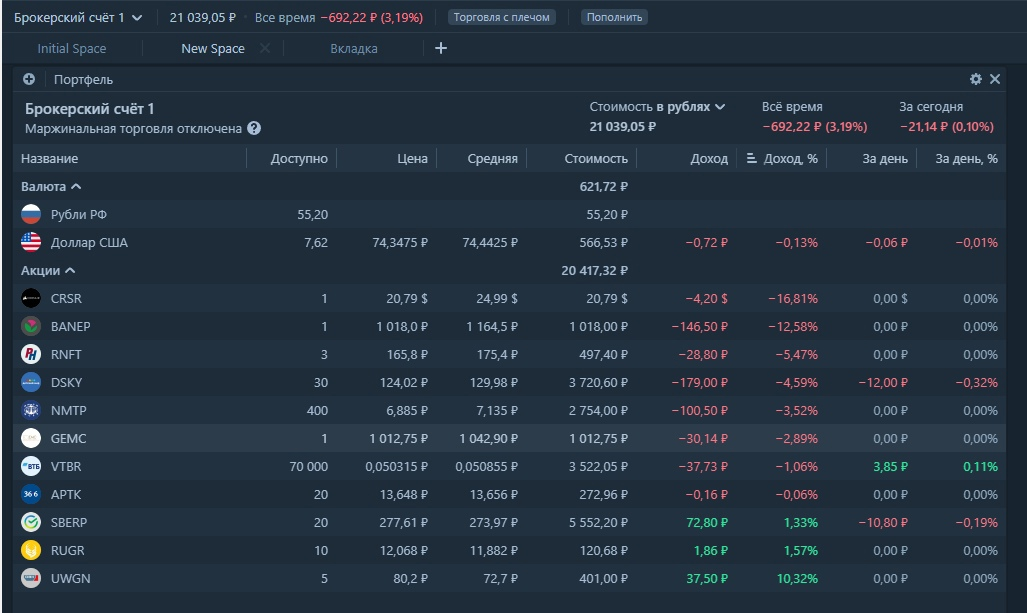The width and height of the screenshot is (1027, 613).
Task: Close the New Space tab
Action: 265,48
